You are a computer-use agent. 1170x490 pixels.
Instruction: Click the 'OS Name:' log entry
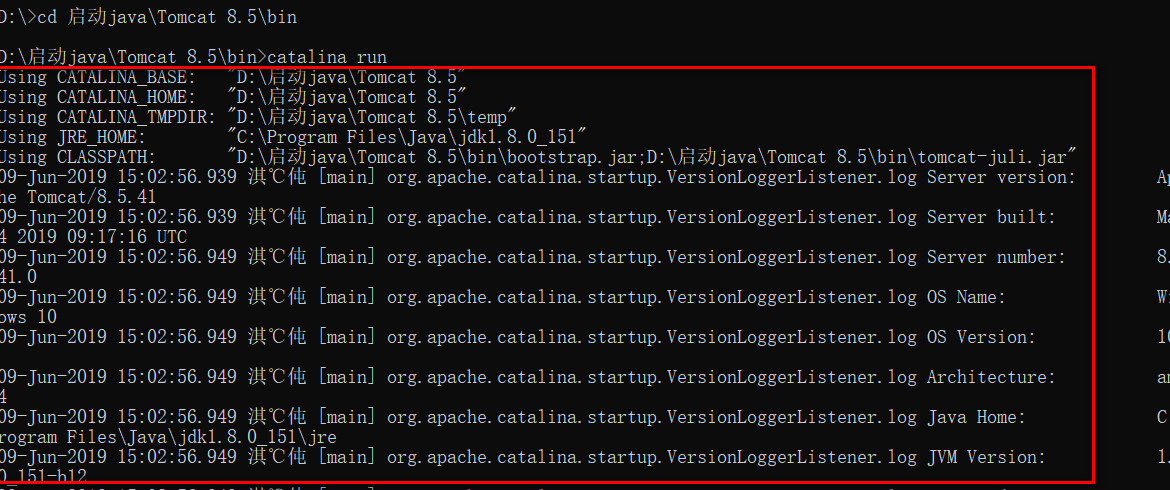point(966,297)
